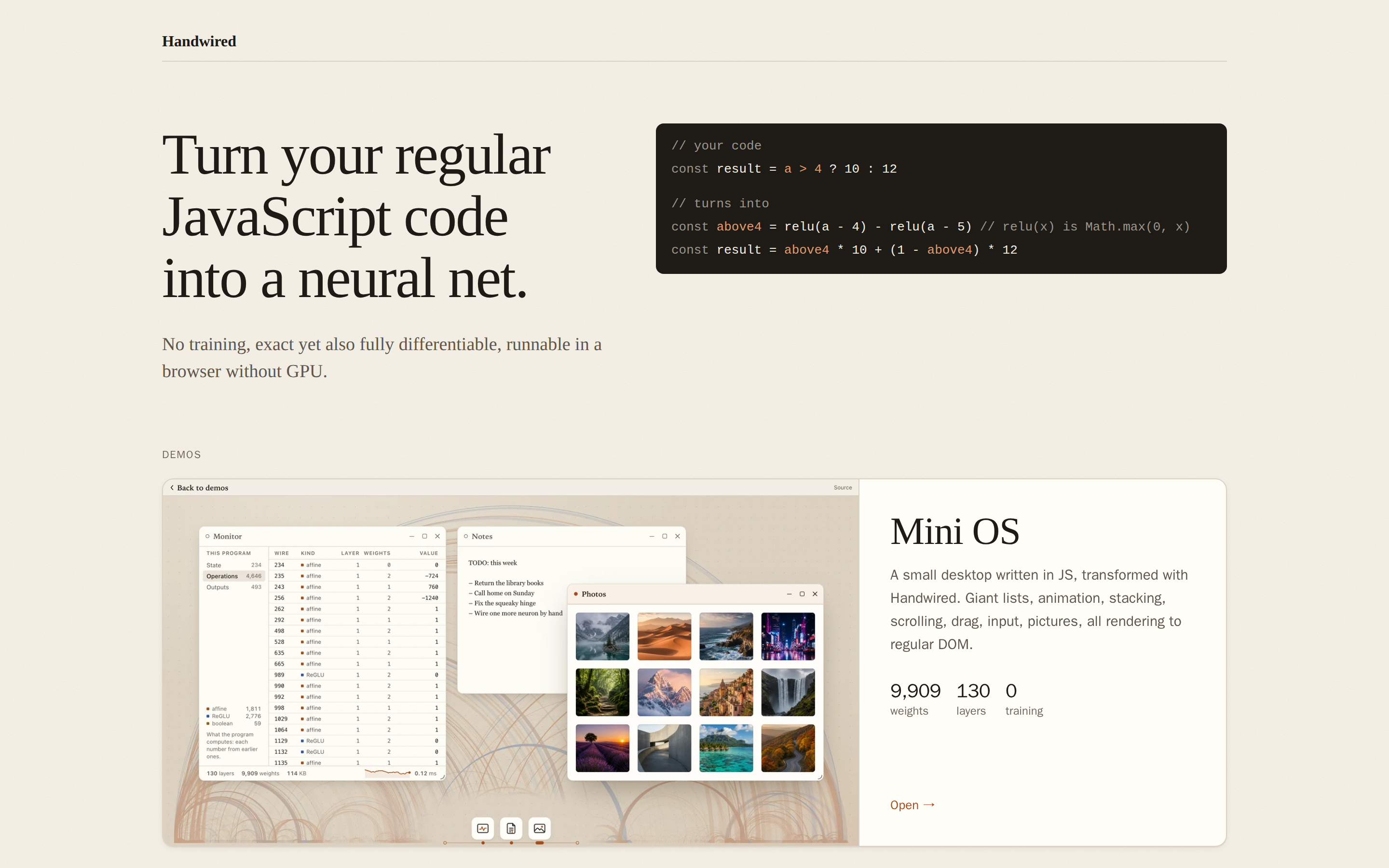Open the waterfall photo
1389x868 pixels.
788,692
